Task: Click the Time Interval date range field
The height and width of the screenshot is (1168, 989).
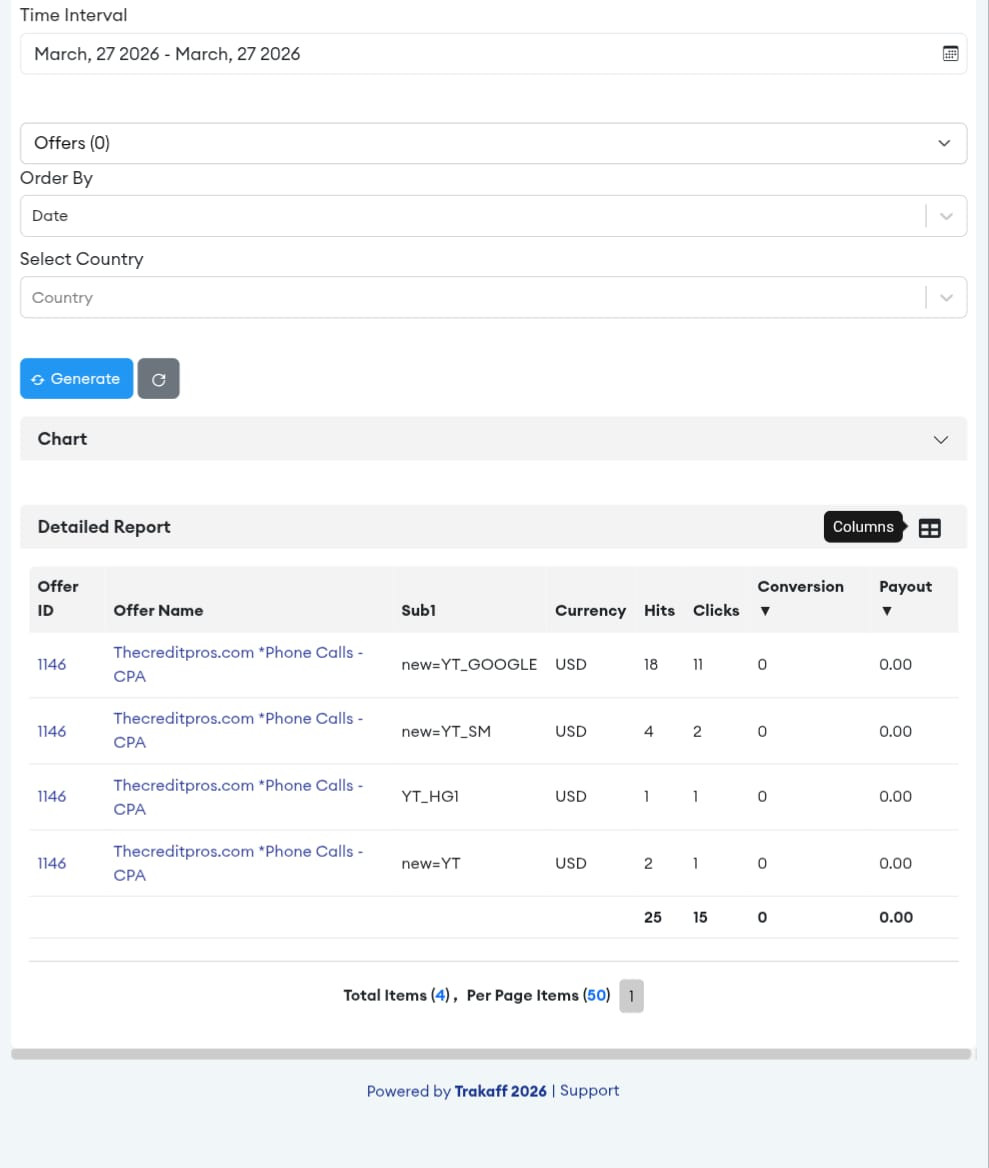Action: point(493,54)
